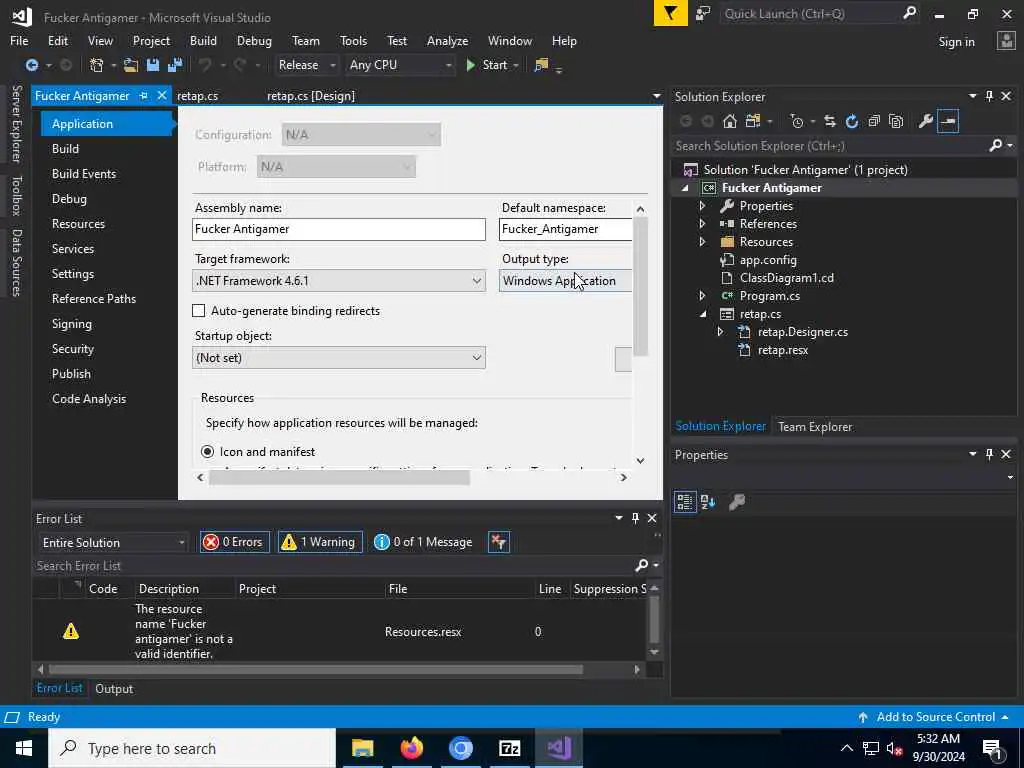
Task: Click the Open File folder icon
Action: coord(131,65)
